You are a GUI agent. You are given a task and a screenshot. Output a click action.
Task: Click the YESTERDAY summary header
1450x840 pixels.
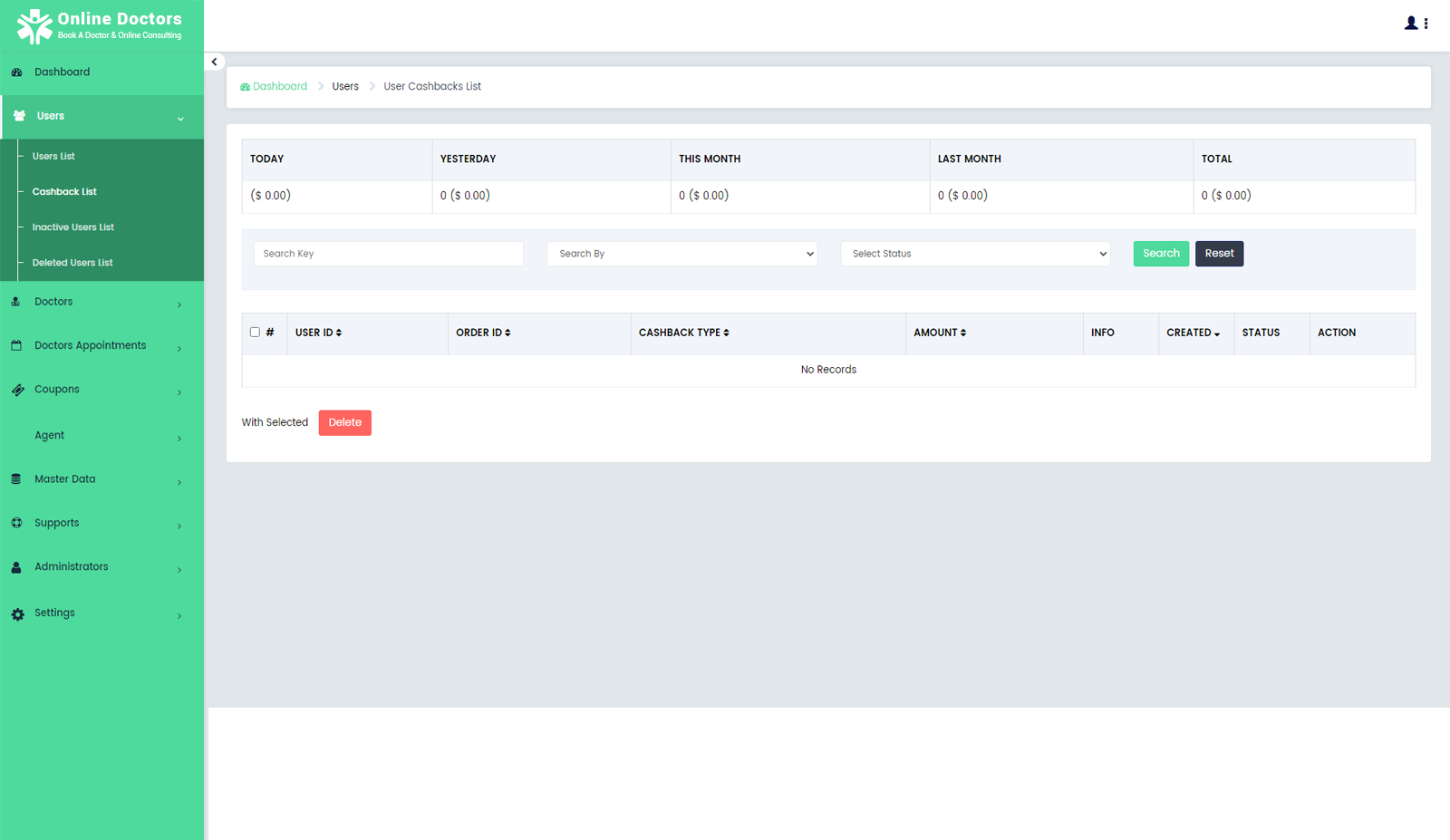coord(468,159)
